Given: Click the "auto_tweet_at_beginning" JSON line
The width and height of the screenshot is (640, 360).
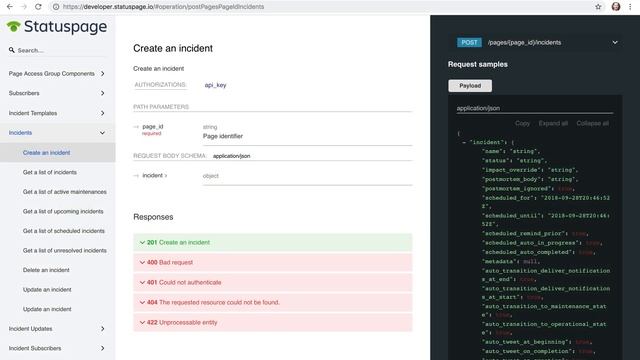Looking at the screenshot, I should tap(537, 342).
